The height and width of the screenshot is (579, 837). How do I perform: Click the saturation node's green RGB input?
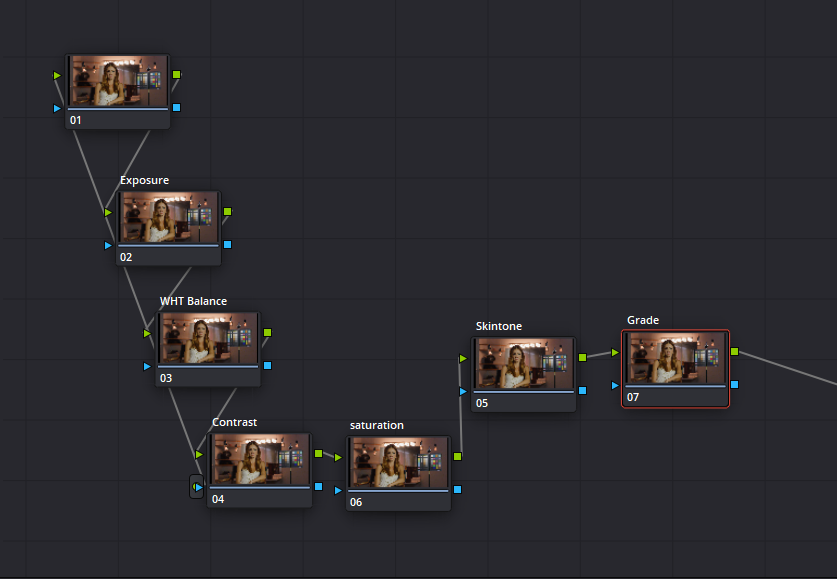click(x=338, y=457)
